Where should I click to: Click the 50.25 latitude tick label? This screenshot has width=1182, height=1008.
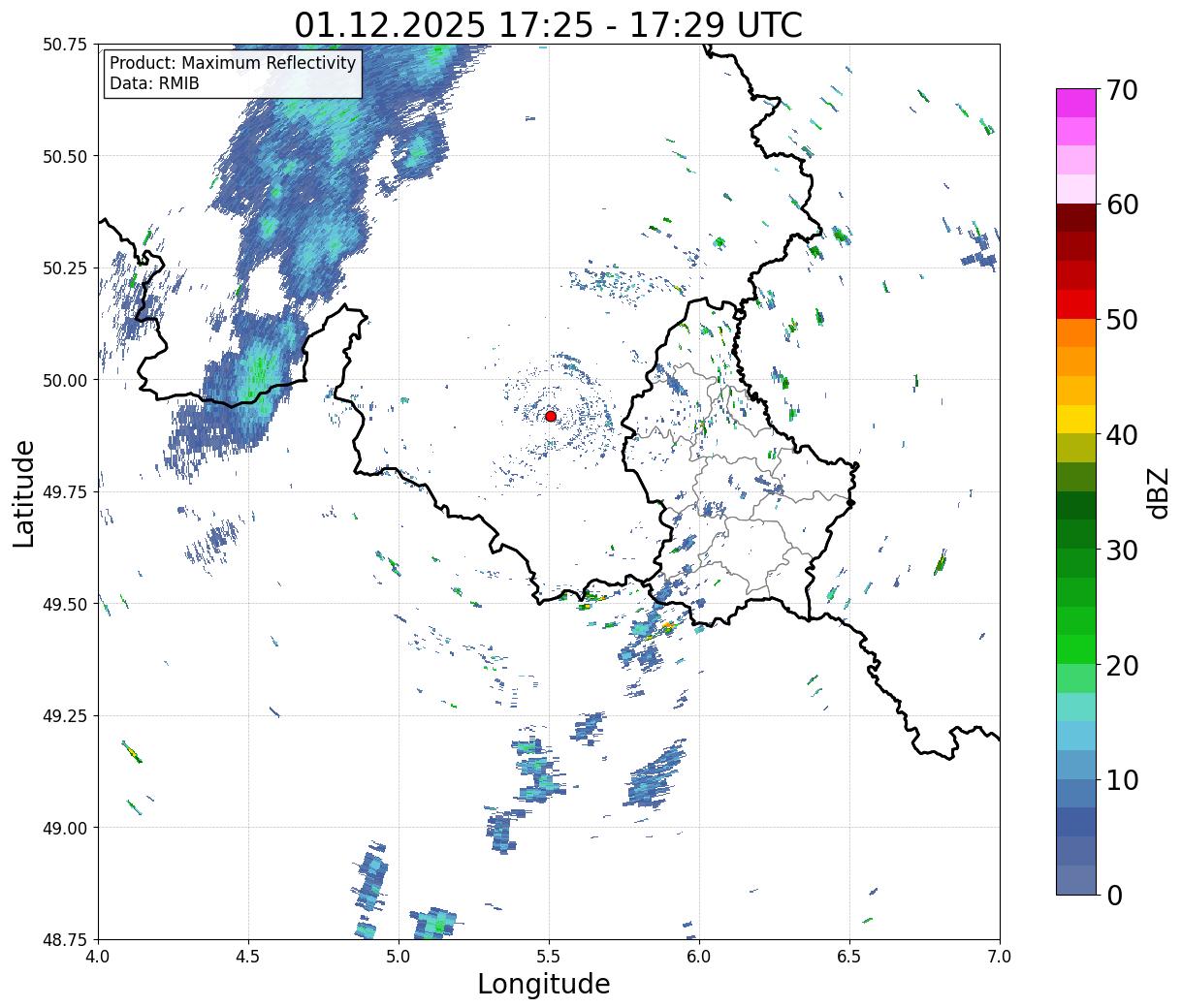(65, 268)
